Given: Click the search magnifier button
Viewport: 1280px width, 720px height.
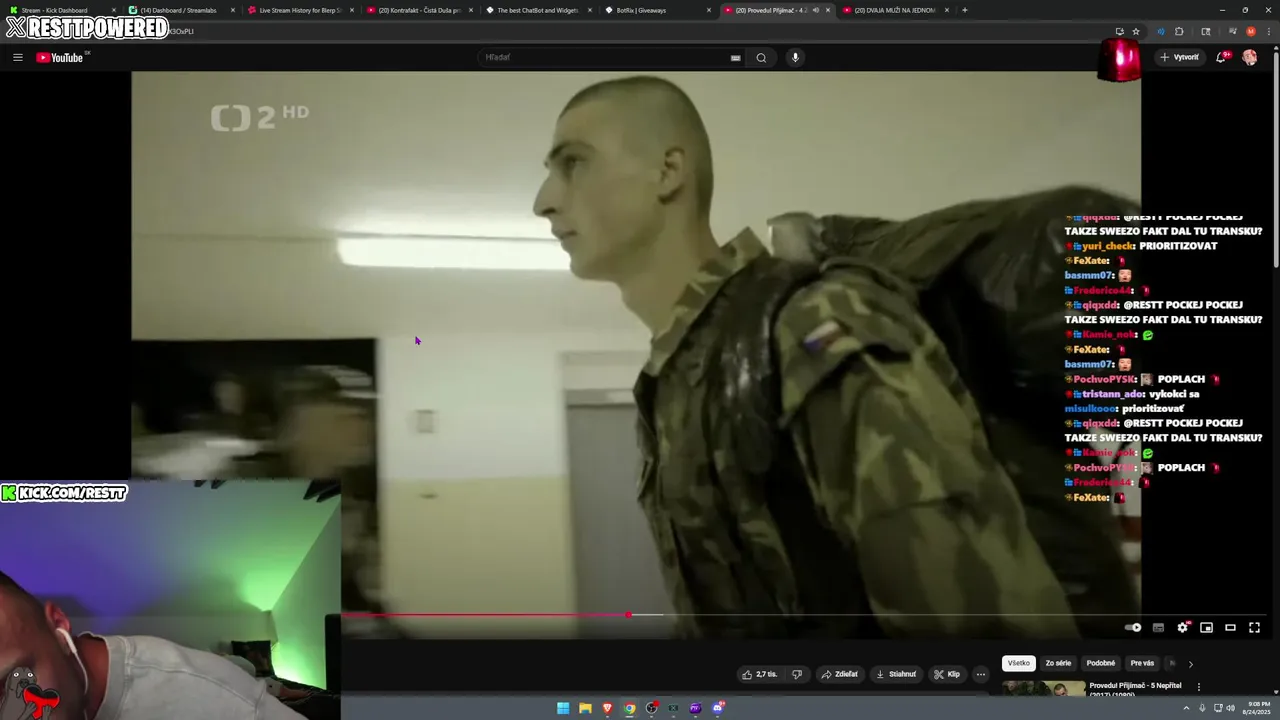Looking at the screenshot, I should pyautogui.click(x=761, y=57).
